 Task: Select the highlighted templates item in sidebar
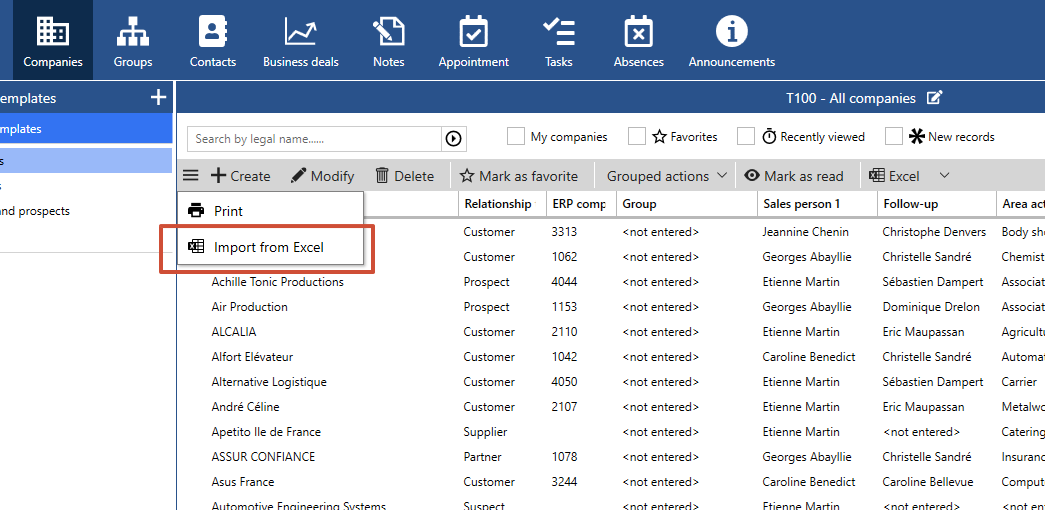point(86,129)
